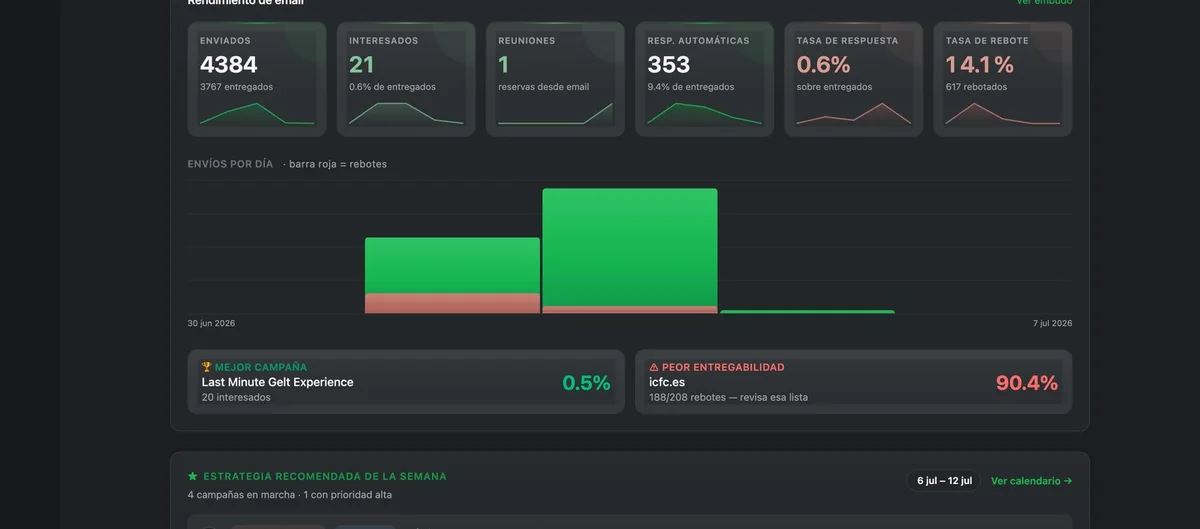Click the thin flat green bar in the chart
The width and height of the screenshot is (1200, 529).
tap(807, 312)
